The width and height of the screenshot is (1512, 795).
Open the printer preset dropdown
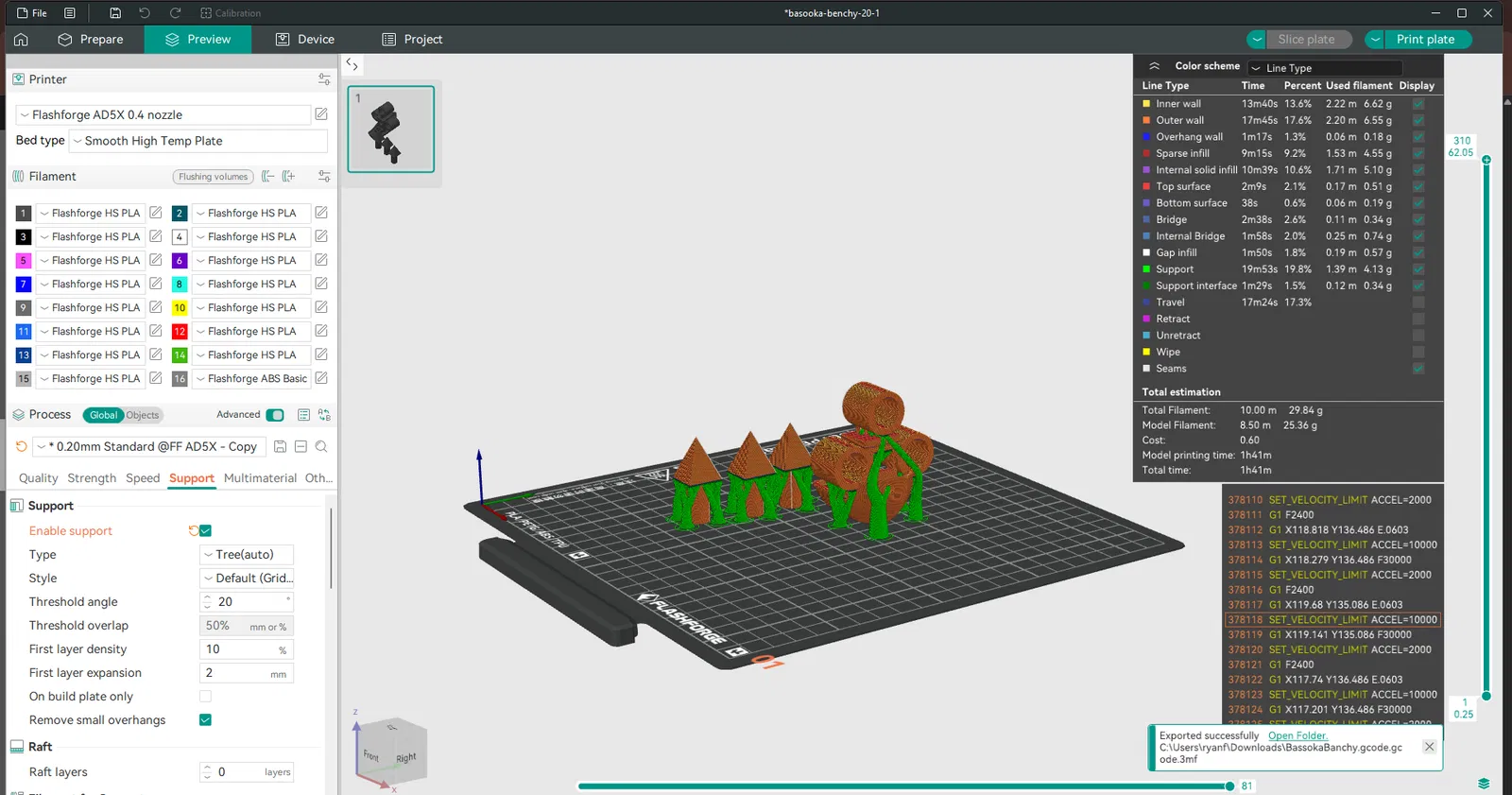163,114
